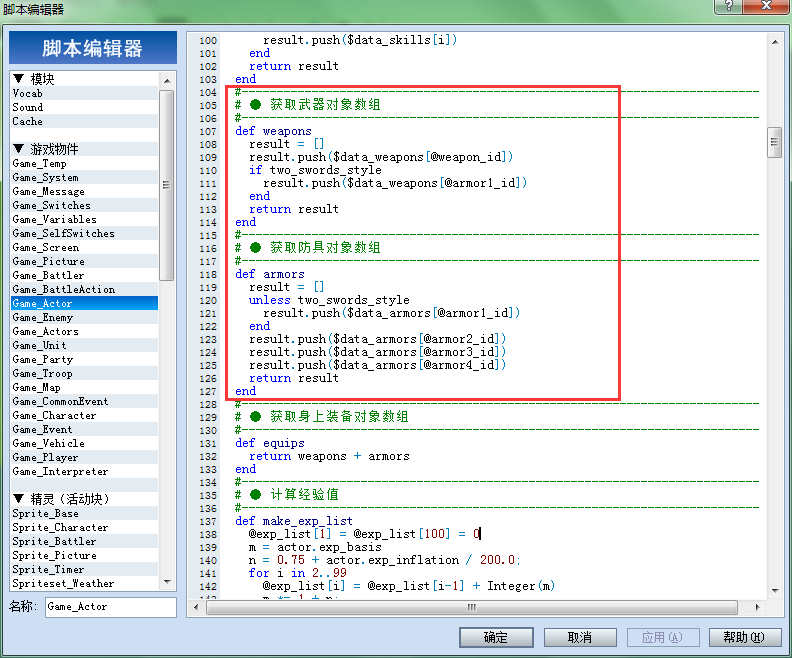
Task: Open the Game_Character script
Action: [84, 416]
